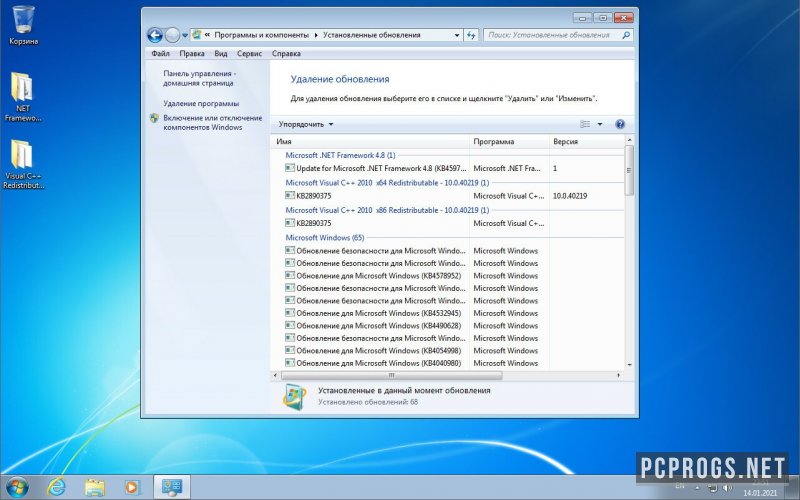Sort by the Версия column header
The width and height of the screenshot is (800, 500).
[x=587, y=141]
